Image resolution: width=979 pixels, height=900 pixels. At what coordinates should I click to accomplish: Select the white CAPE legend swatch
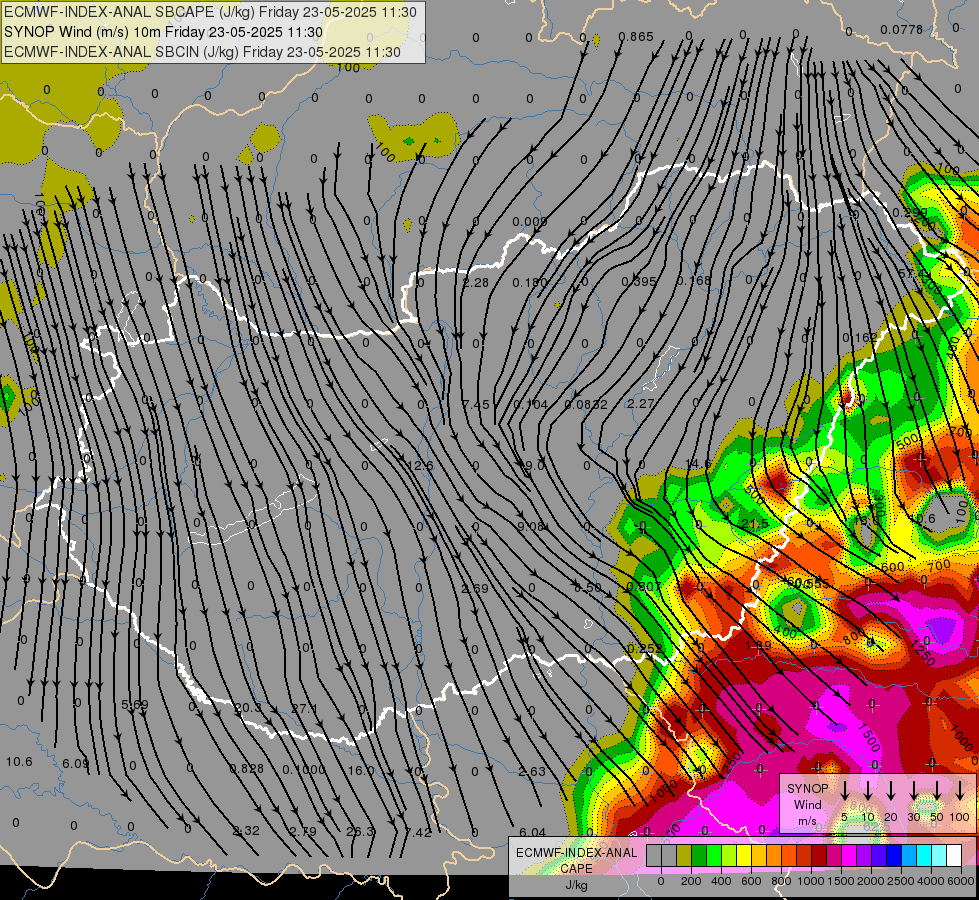[954, 856]
